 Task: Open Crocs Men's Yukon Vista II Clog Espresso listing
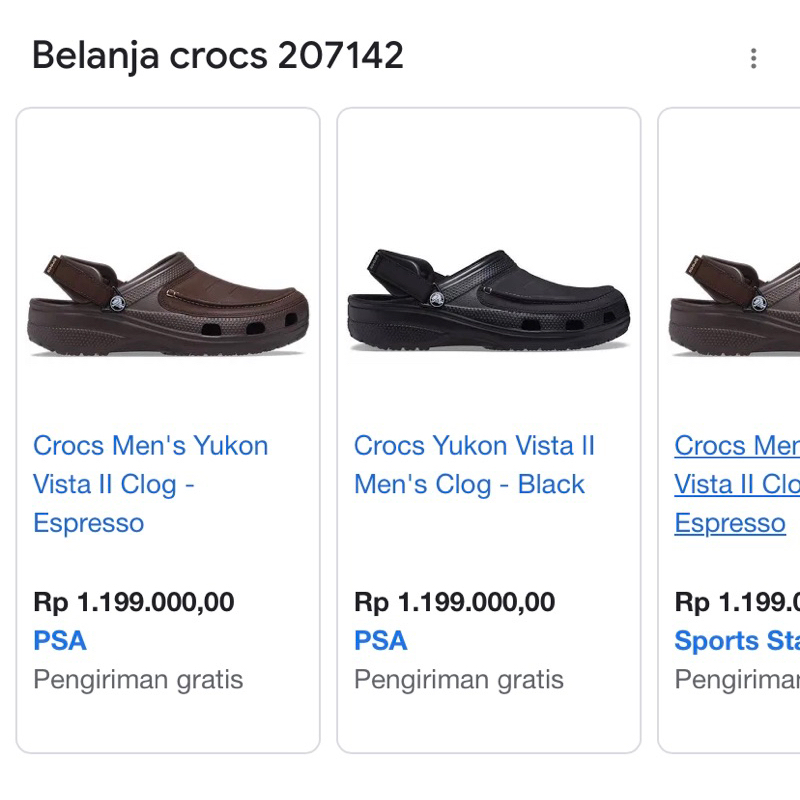pos(150,484)
